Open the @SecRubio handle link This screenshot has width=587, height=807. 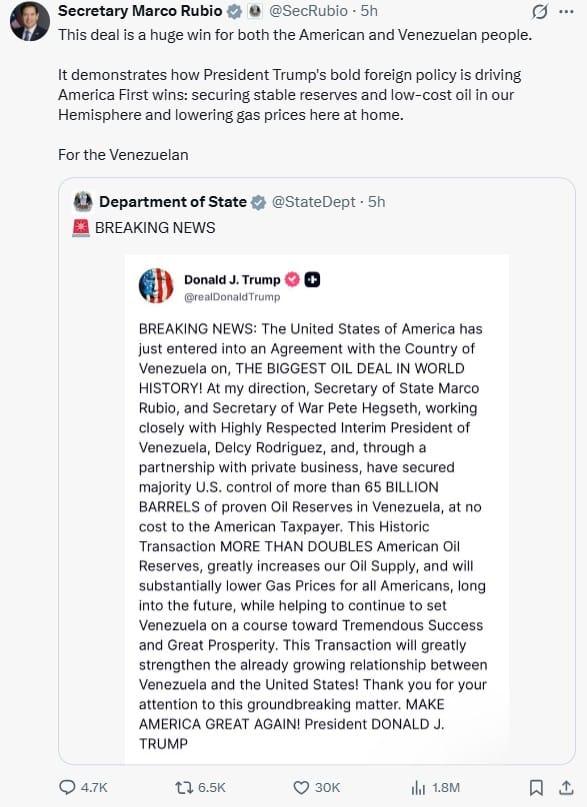pos(309,11)
